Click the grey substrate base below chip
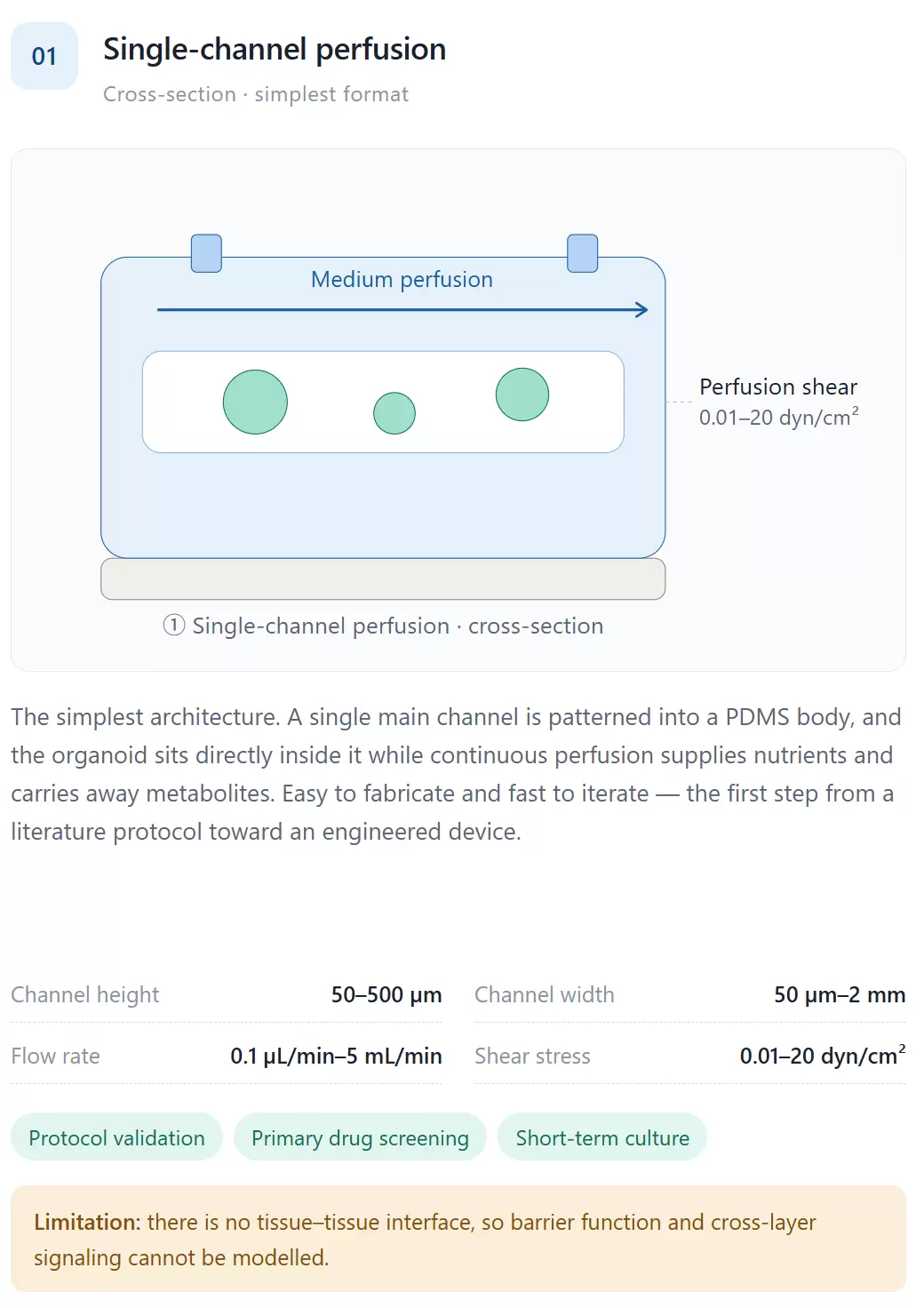 383,578
